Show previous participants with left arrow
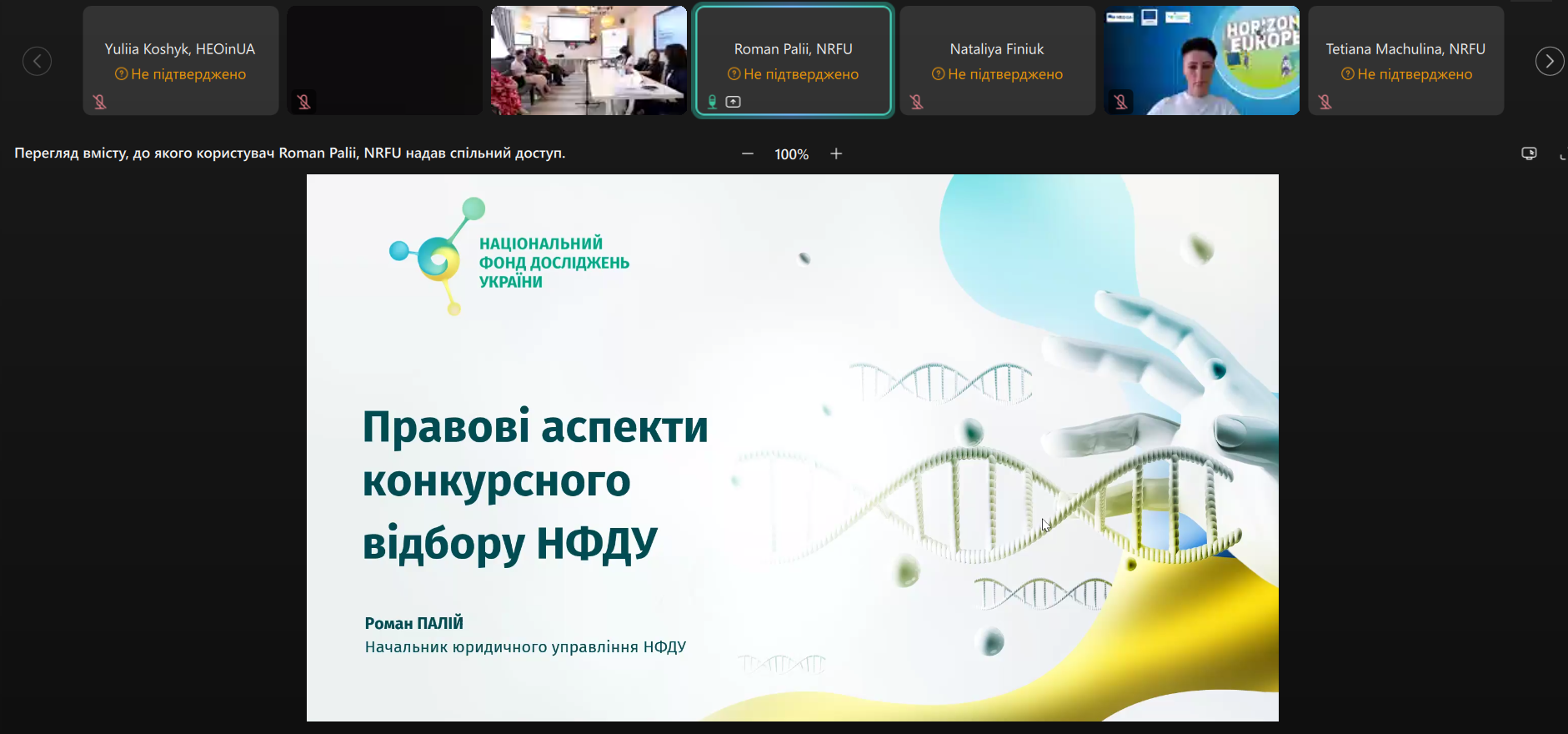1568x734 pixels. point(37,61)
